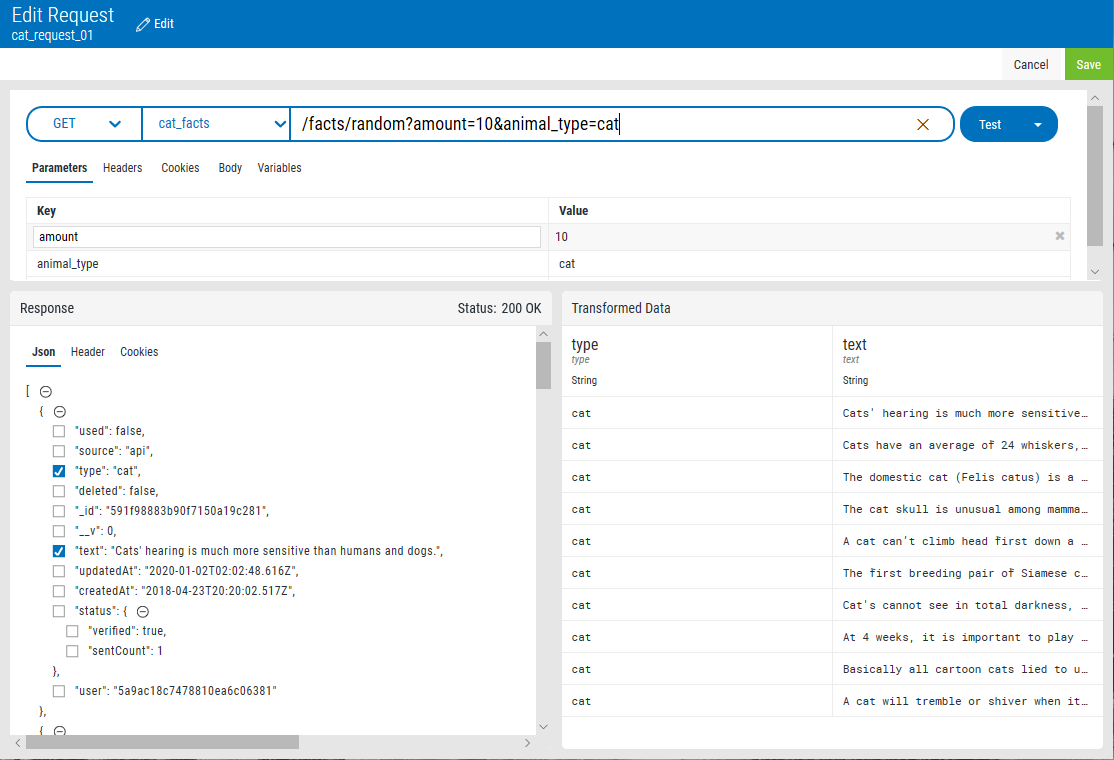The image size is (1114, 760).
Task: Open the response Cookies tab
Action: tap(139, 352)
